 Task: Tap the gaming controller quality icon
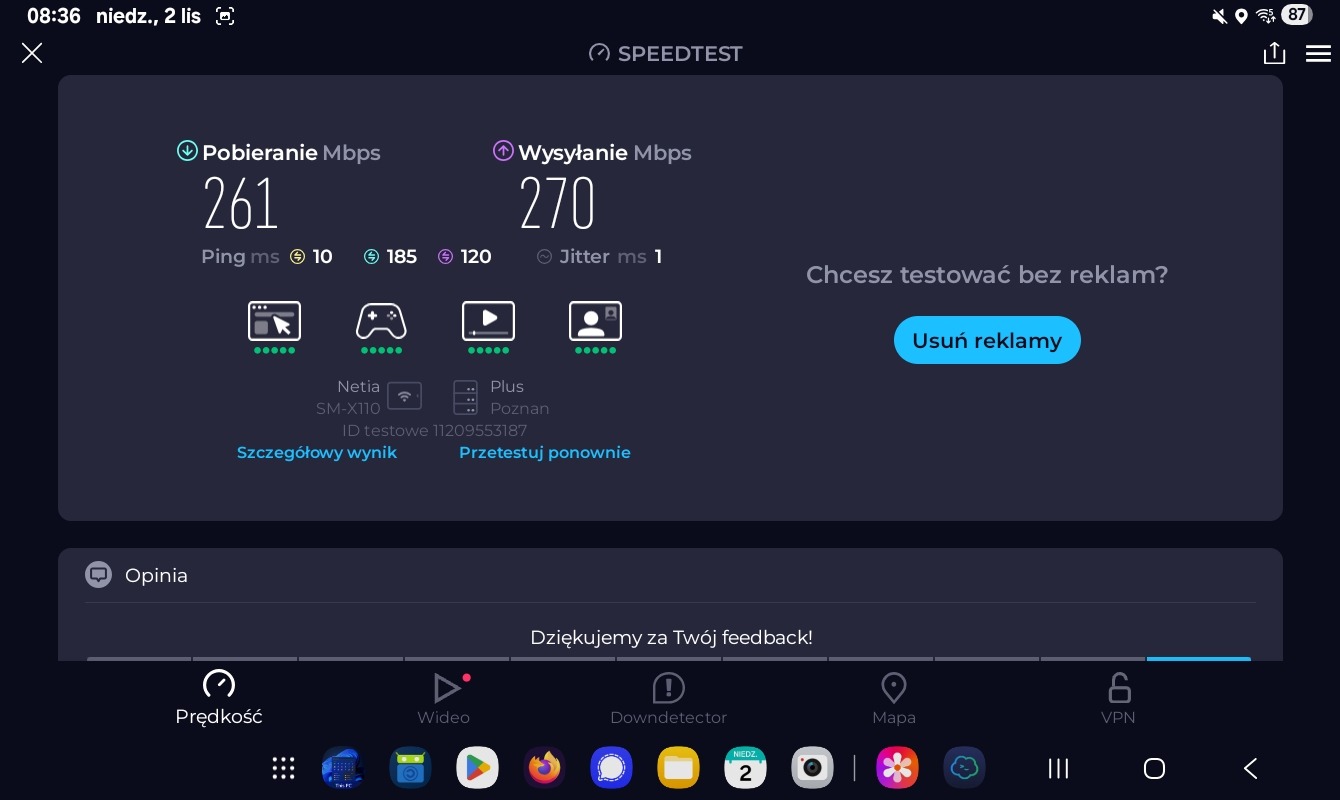381,322
